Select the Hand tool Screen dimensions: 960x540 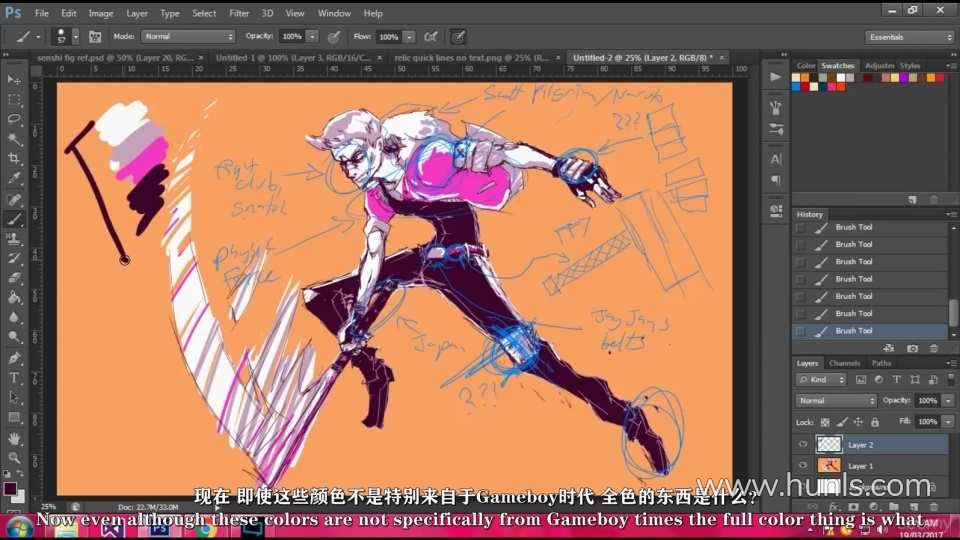tap(14, 438)
